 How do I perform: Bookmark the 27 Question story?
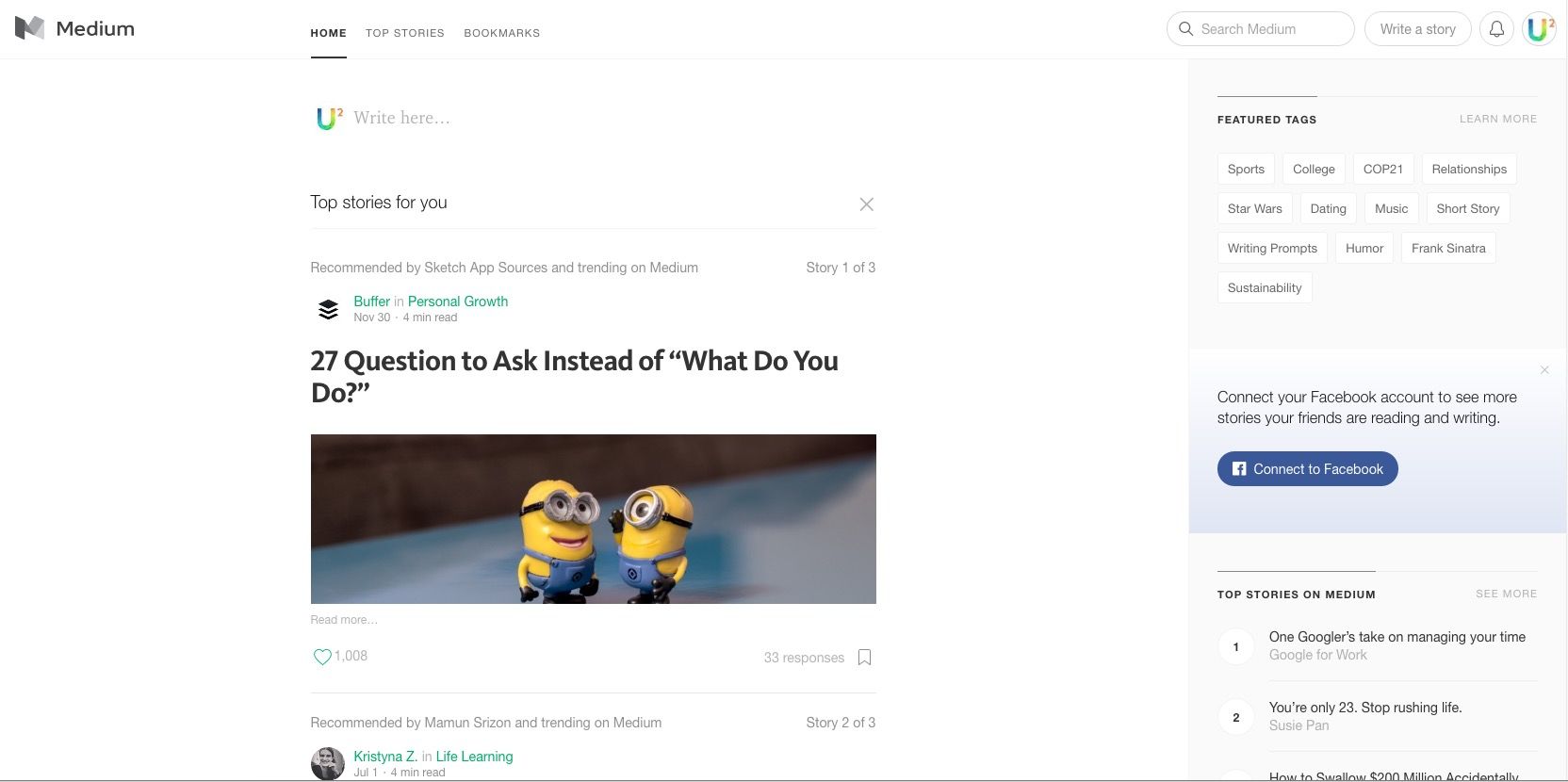[x=864, y=658]
